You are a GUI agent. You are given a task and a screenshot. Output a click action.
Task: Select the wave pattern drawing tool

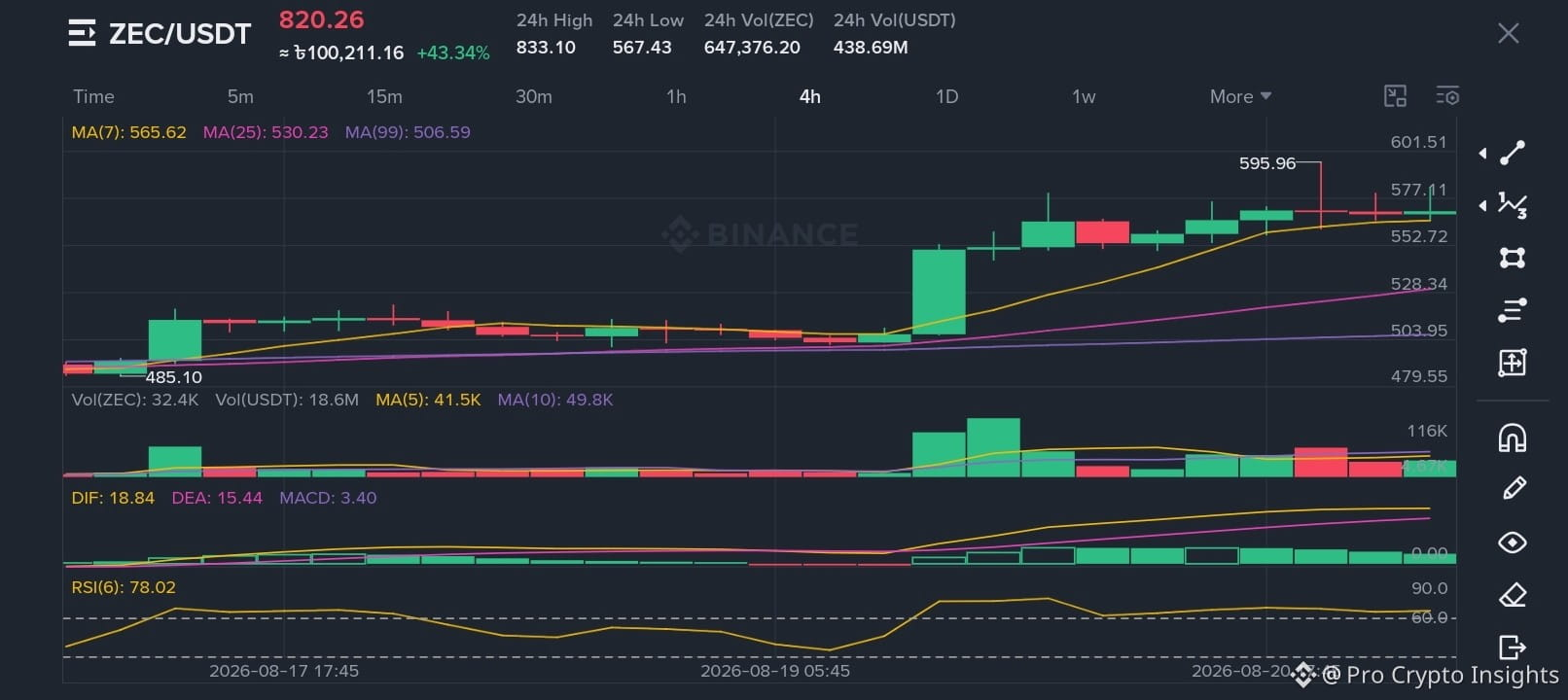tap(1513, 205)
